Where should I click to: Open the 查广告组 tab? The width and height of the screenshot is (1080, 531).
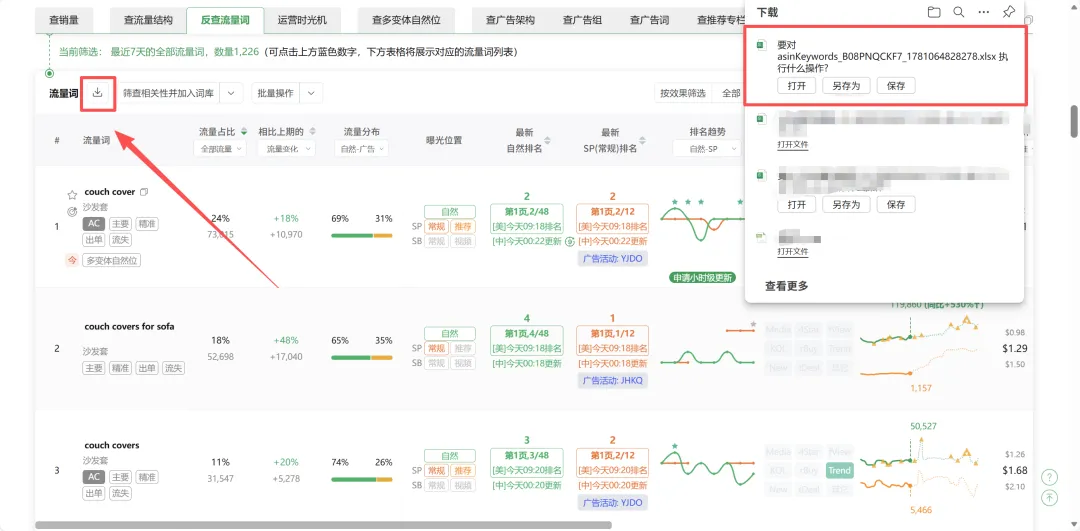click(582, 20)
